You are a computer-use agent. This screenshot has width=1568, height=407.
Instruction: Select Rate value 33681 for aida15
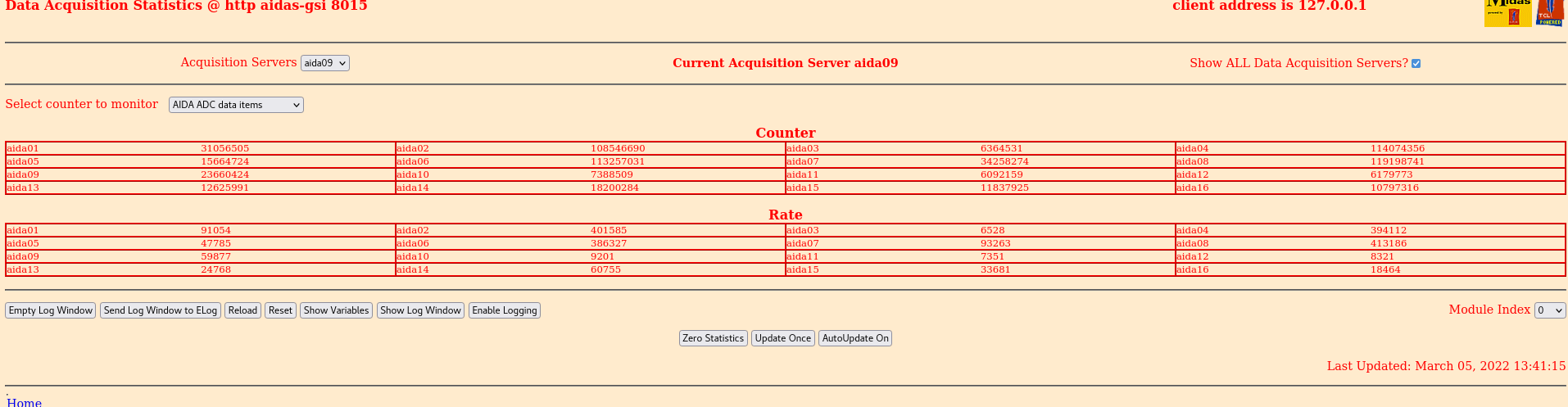996,269
